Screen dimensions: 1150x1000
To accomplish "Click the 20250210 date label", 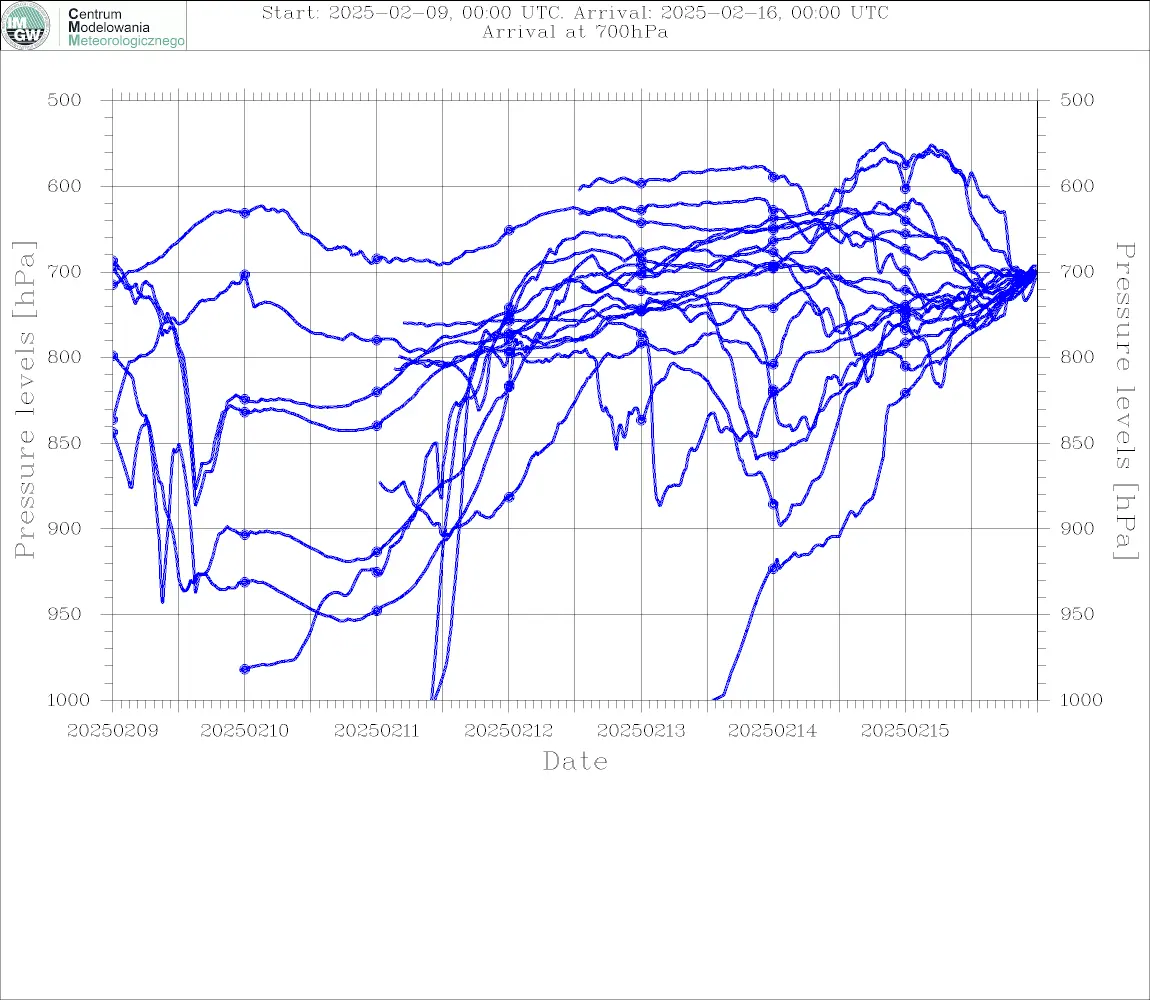I will click(244, 731).
